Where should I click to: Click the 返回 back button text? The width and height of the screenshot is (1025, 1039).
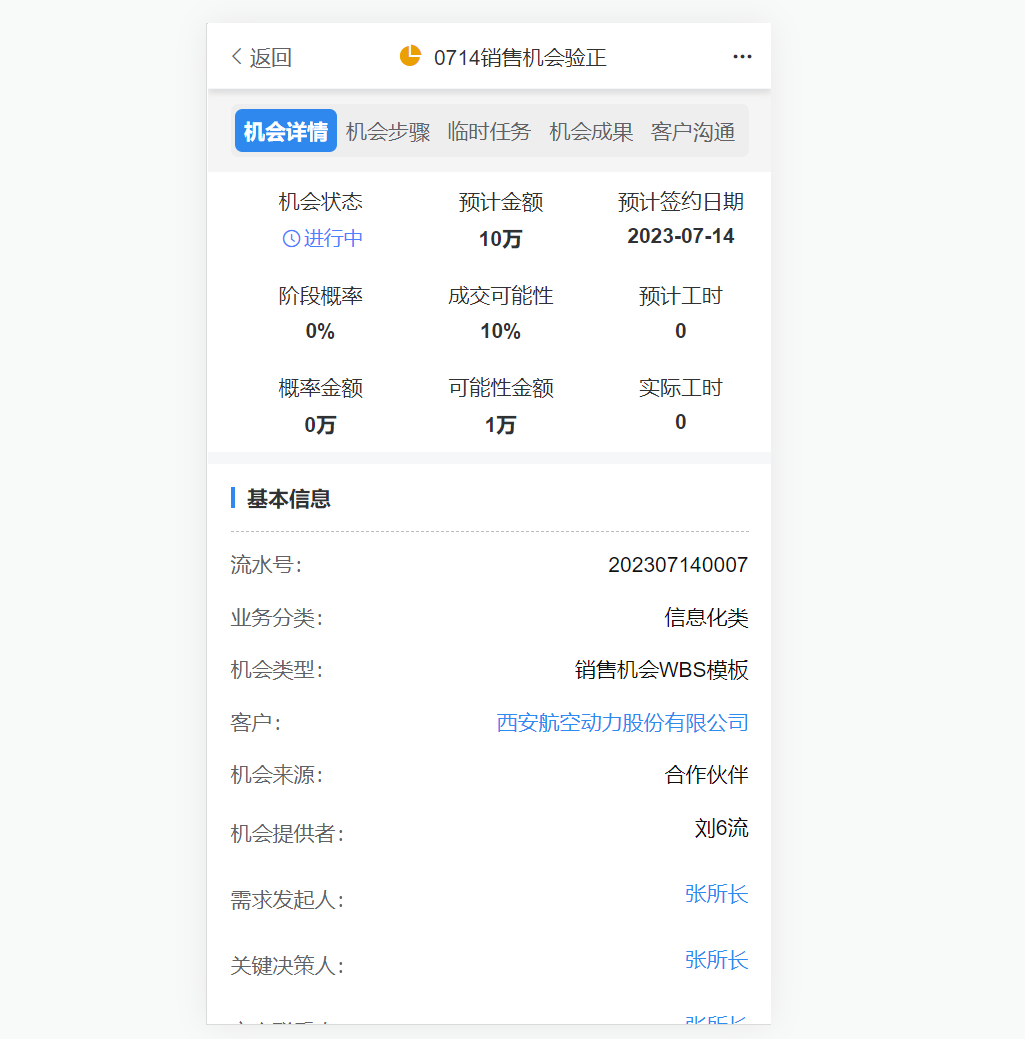[271, 58]
